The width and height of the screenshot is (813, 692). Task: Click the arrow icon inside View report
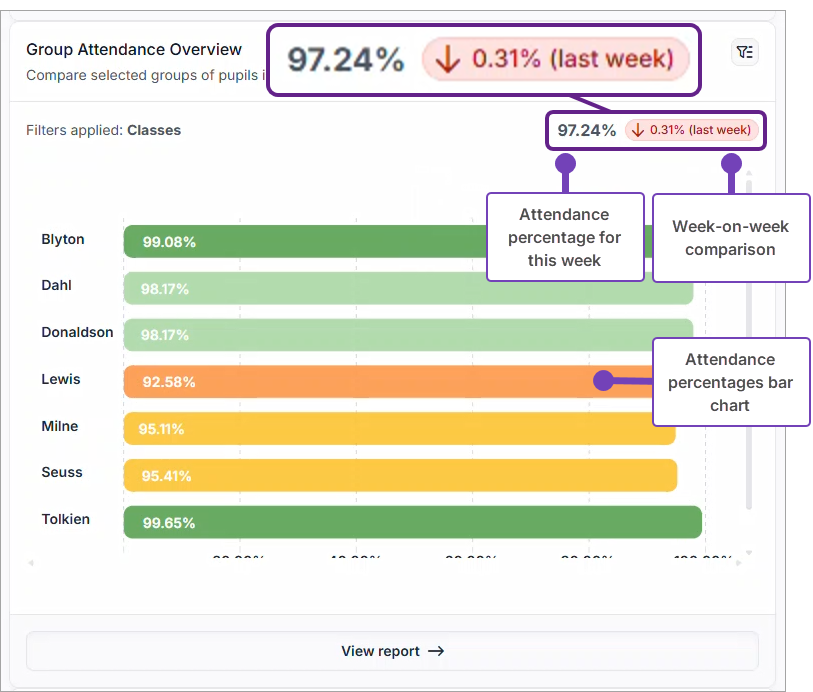coord(436,651)
